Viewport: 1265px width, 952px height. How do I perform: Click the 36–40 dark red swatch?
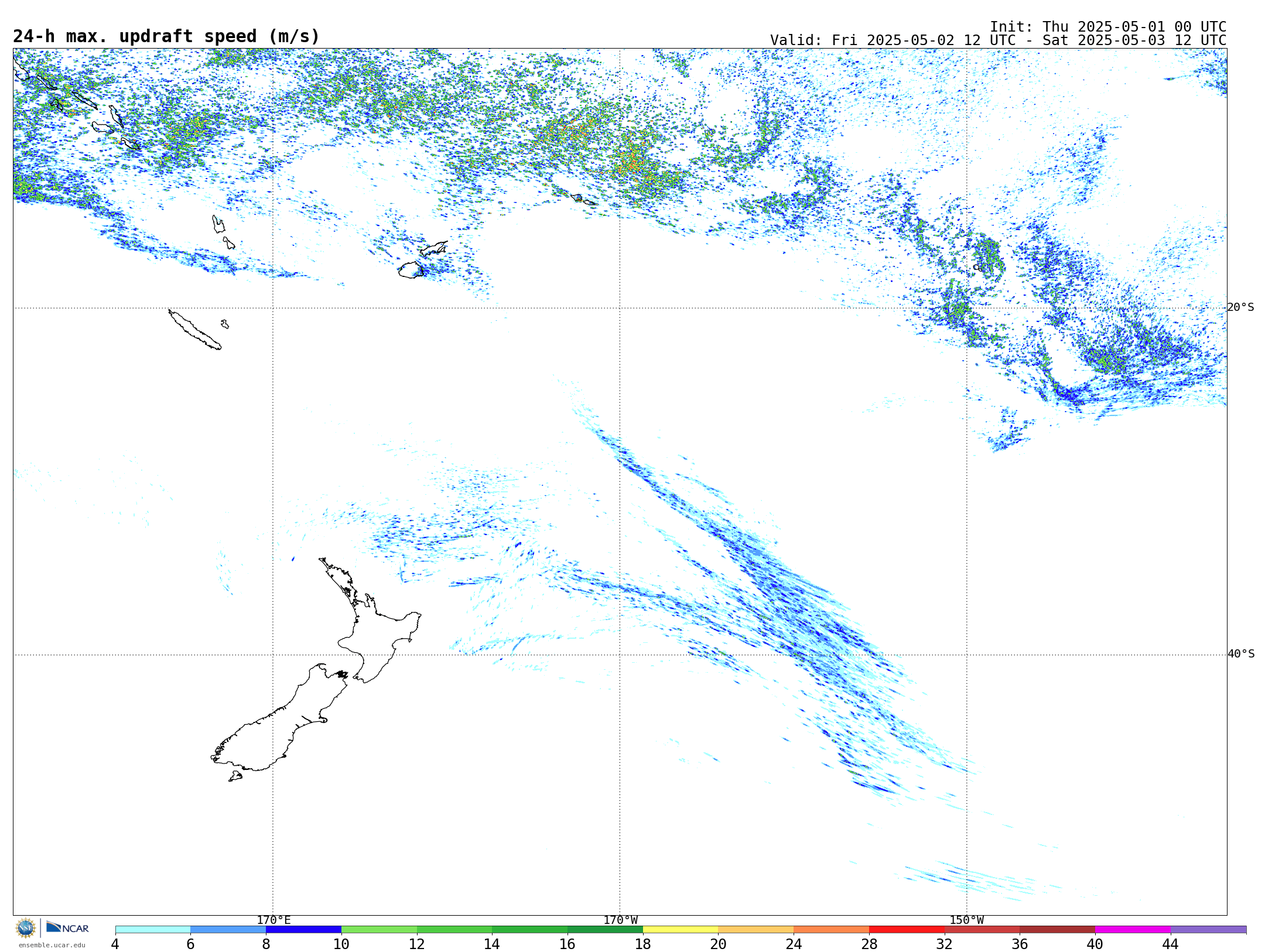coord(1057,930)
